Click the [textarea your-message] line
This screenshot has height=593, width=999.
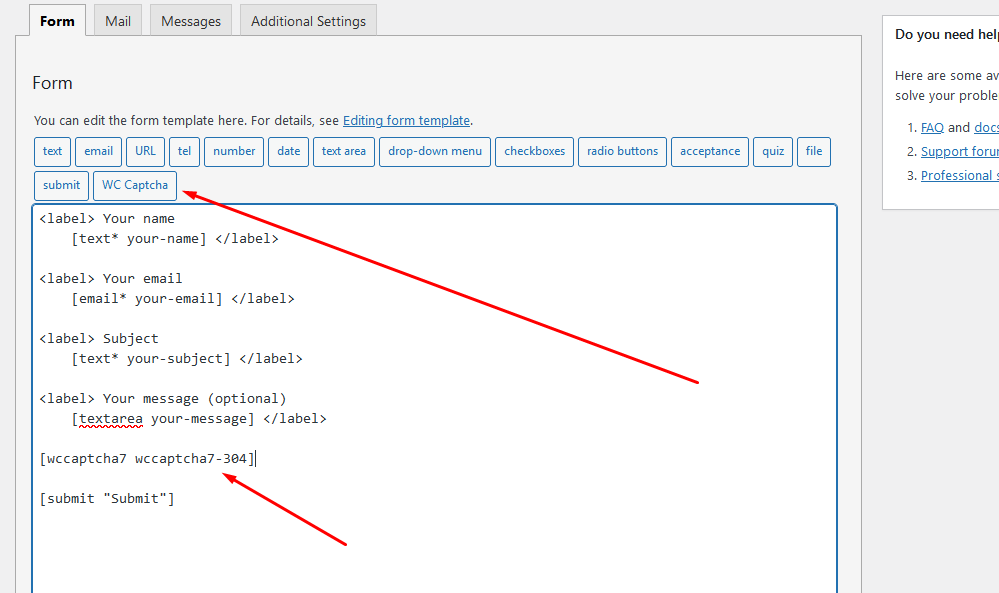(199, 418)
